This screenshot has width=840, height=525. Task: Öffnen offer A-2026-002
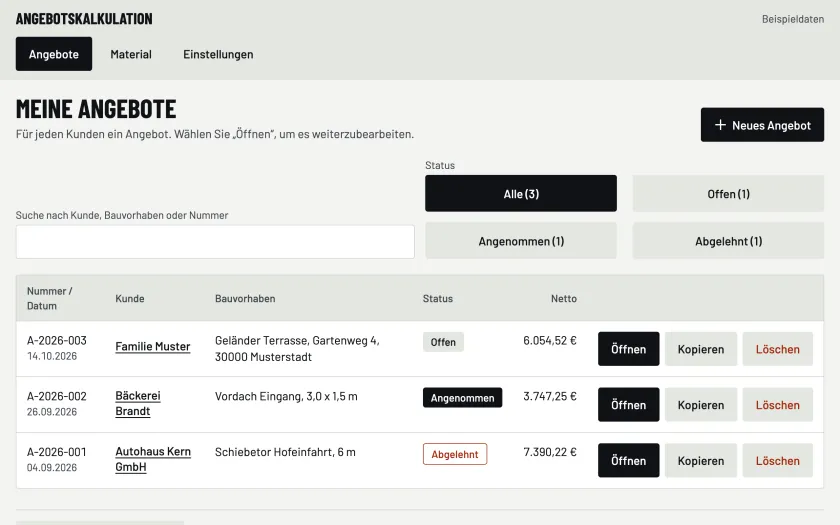[628, 404]
